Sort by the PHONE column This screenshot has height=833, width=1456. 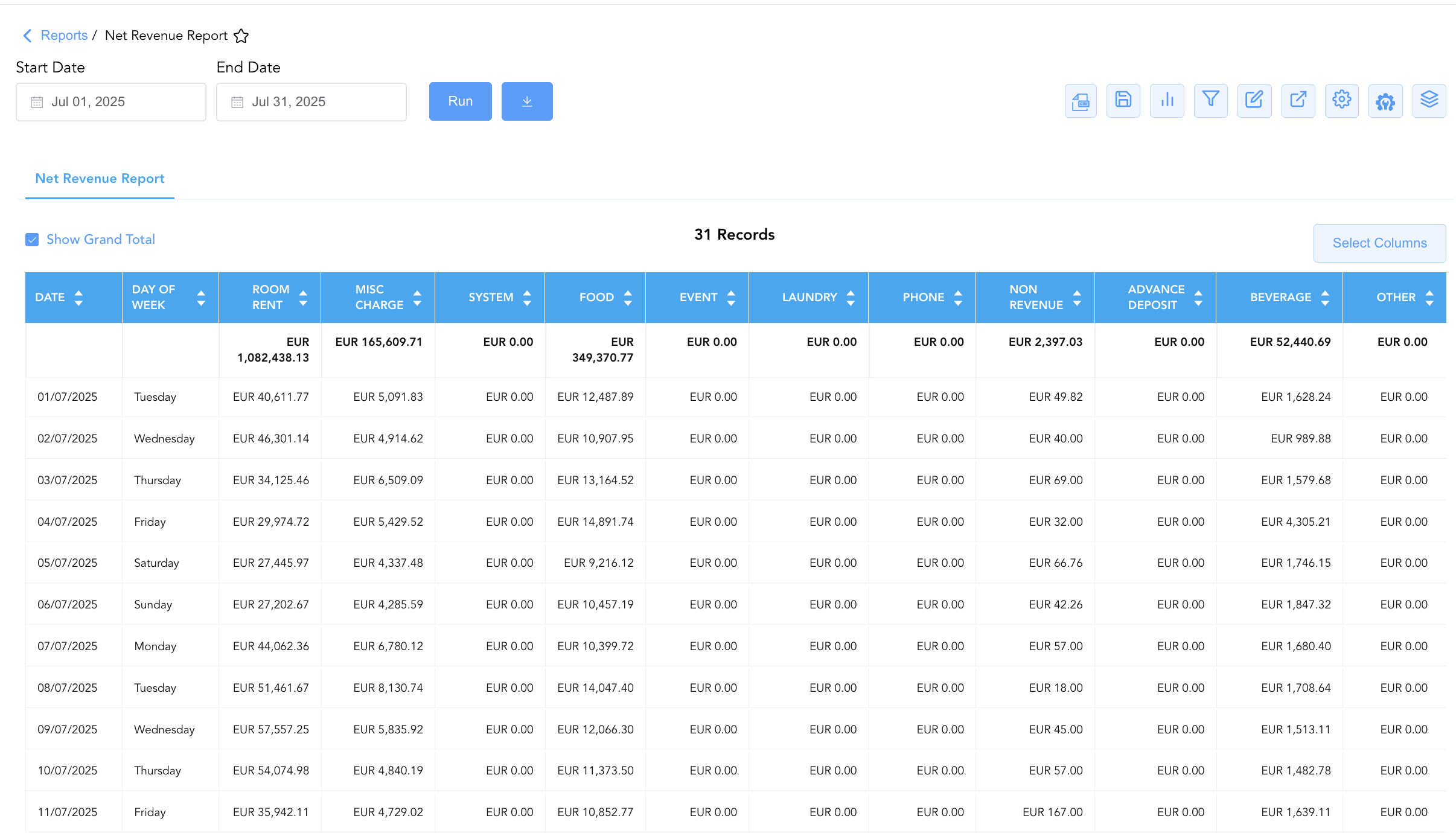(958, 298)
